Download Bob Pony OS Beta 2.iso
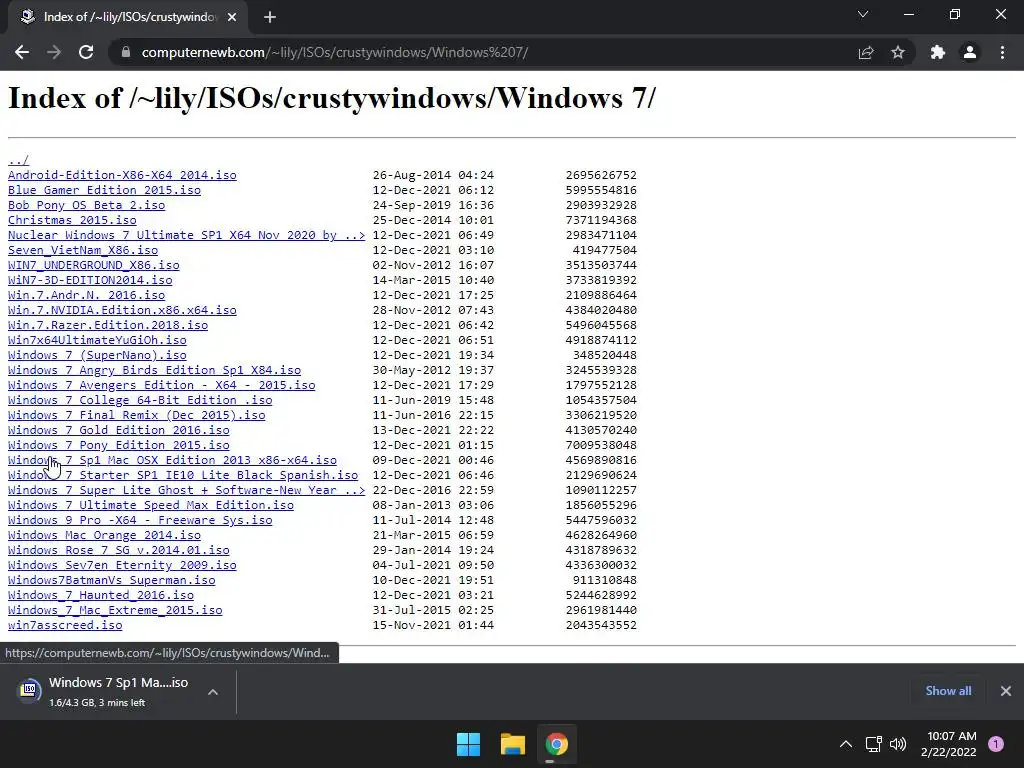This screenshot has width=1024, height=768. [x=86, y=205]
